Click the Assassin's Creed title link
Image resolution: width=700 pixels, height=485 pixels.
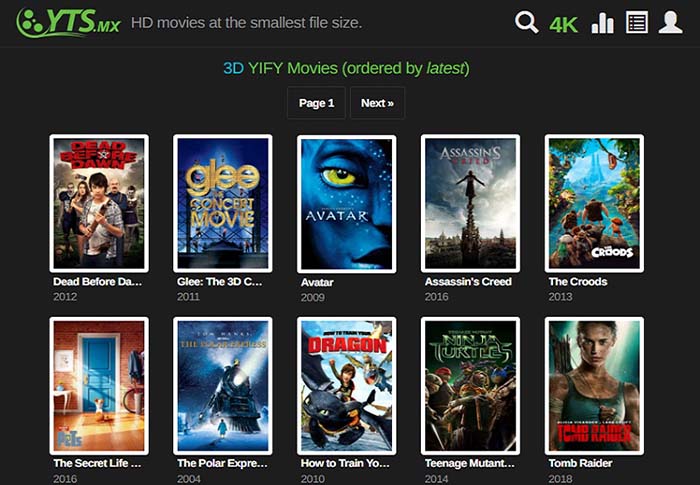coord(468,282)
